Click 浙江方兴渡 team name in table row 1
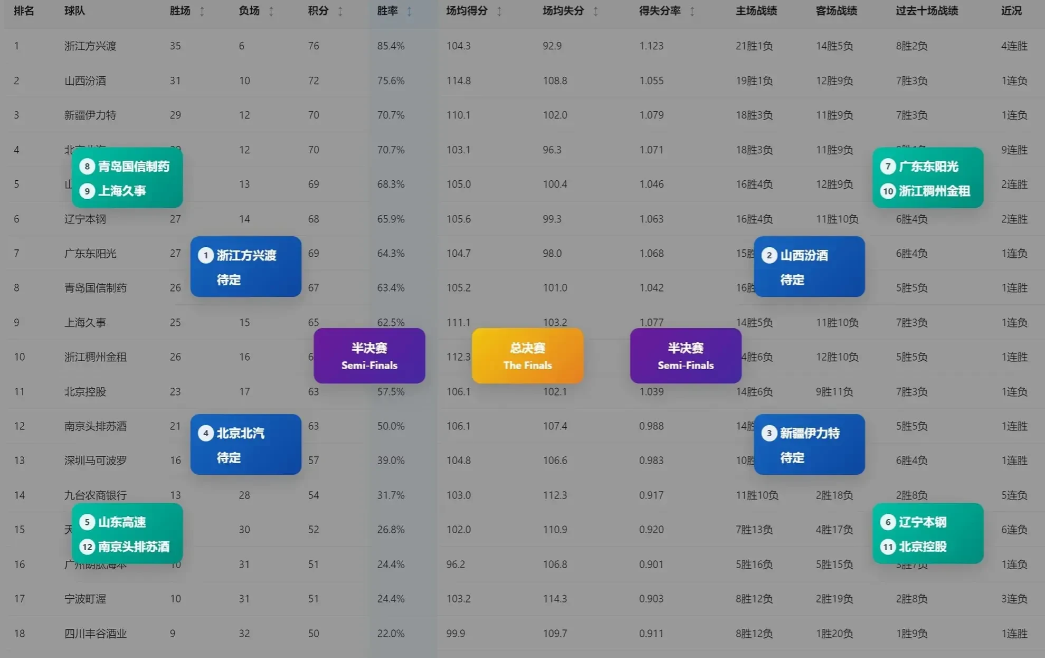1045x658 pixels. click(90, 46)
